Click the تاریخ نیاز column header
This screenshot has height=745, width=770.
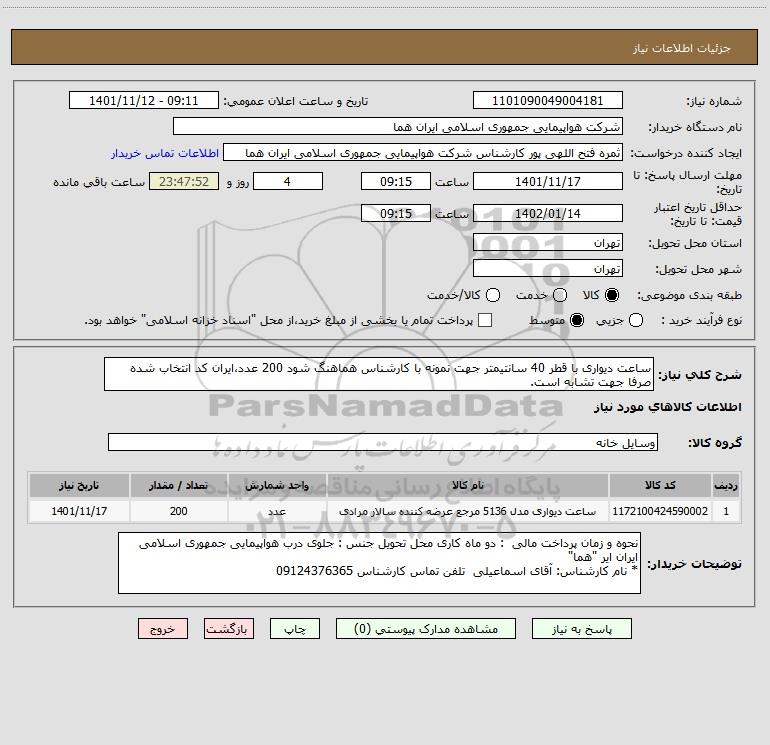[x=79, y=486]
